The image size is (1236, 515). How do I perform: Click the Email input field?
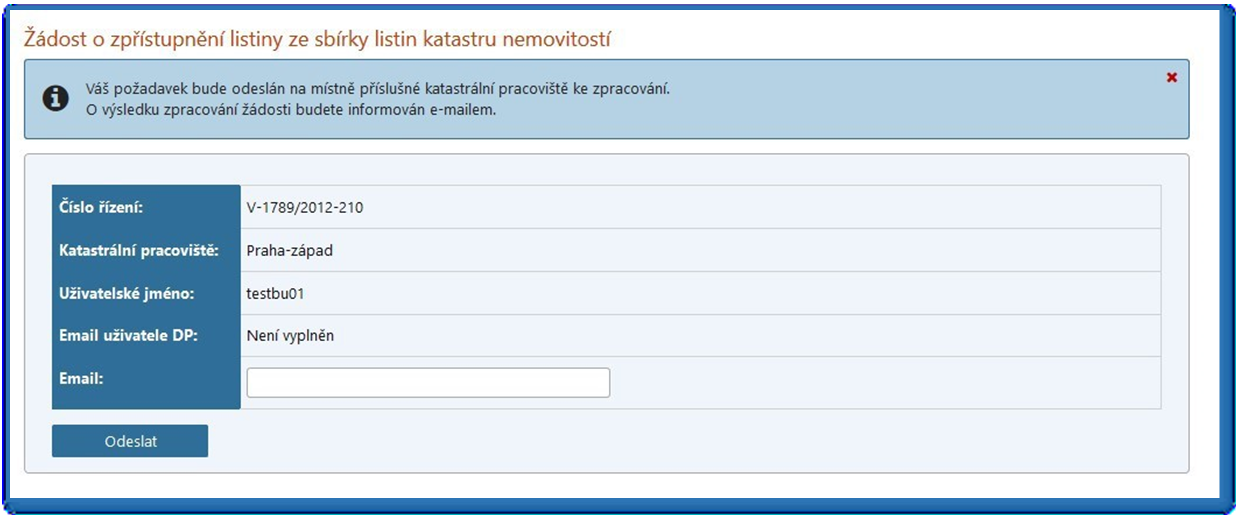428,383
